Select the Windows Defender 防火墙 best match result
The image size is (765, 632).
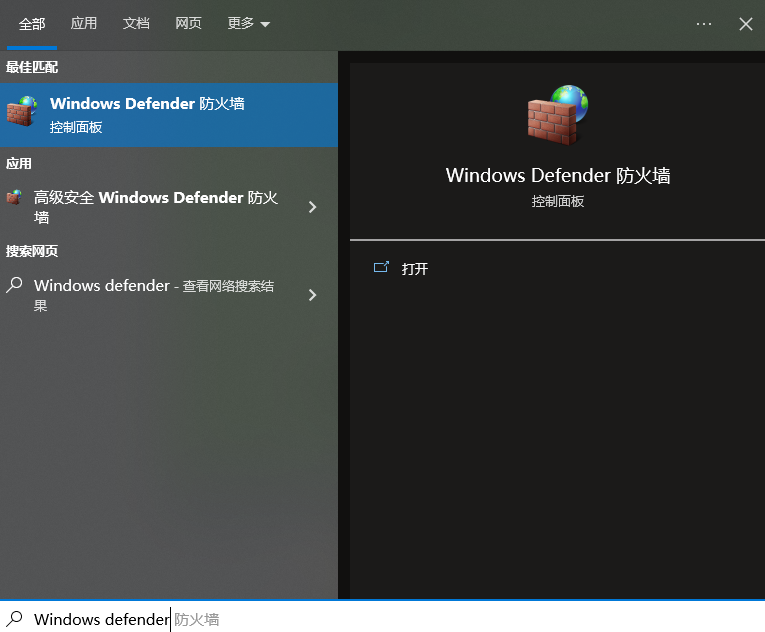[169, 115]
